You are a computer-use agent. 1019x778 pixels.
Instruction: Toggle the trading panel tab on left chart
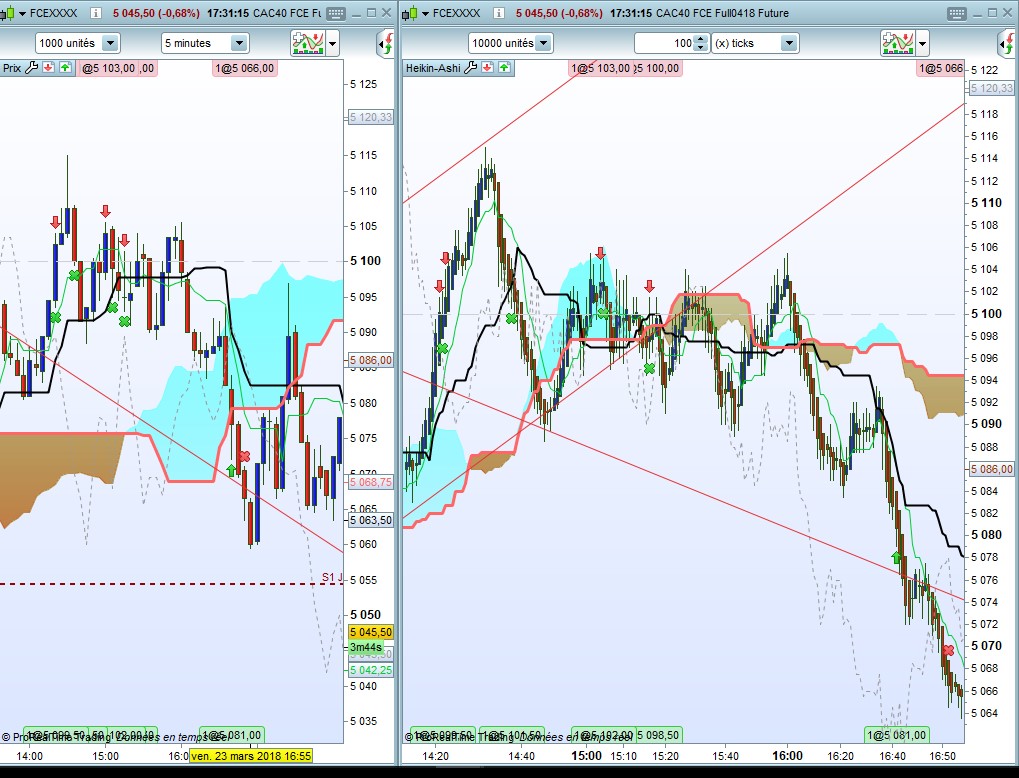pos(386,44)
